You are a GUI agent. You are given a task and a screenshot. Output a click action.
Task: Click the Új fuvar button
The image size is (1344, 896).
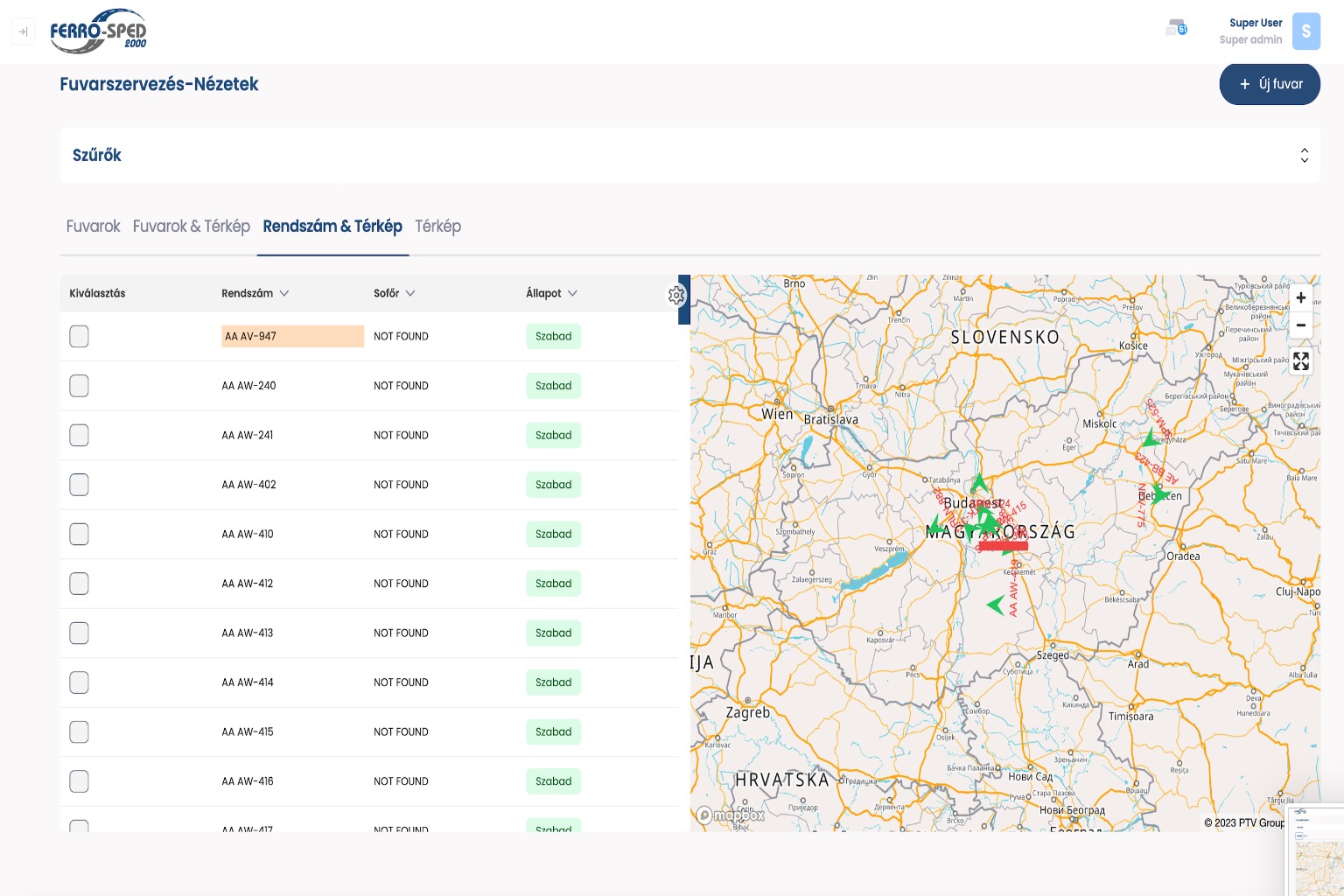pyautogui.click(x=1269, y=84)
